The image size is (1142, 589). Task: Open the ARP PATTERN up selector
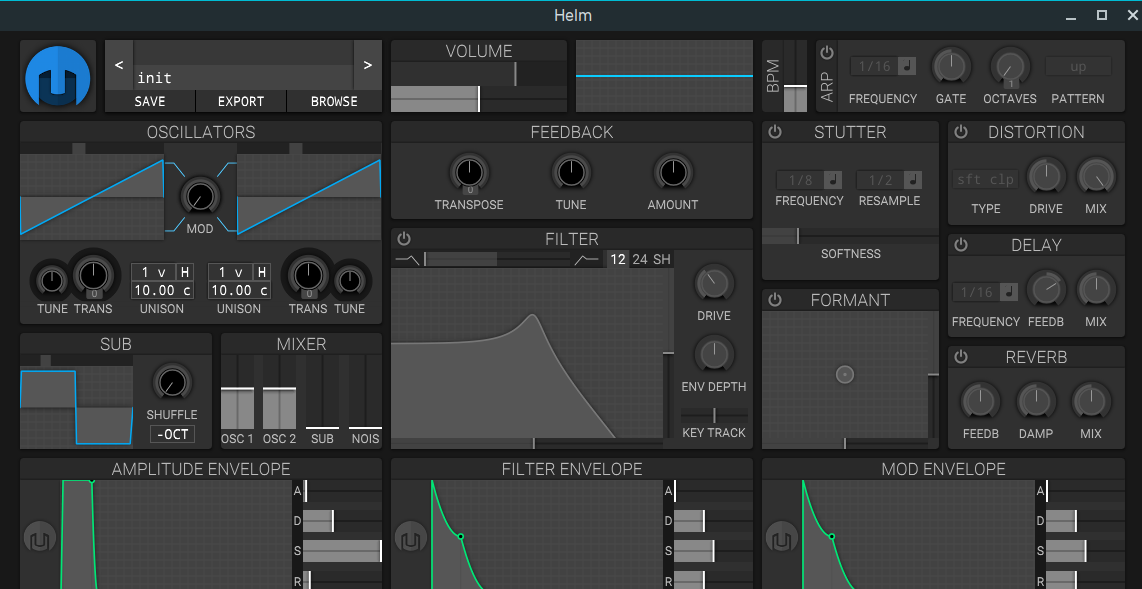click(1078, 66)
